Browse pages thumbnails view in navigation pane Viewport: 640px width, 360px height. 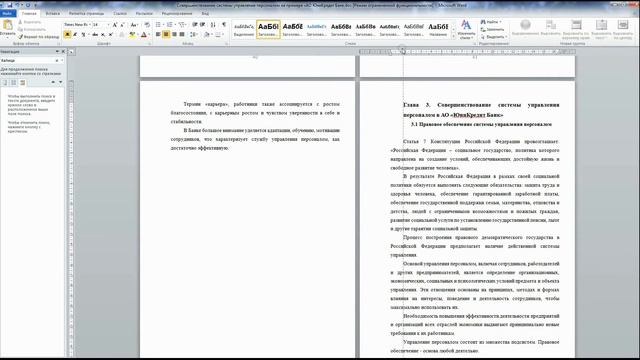click(13, 82)
